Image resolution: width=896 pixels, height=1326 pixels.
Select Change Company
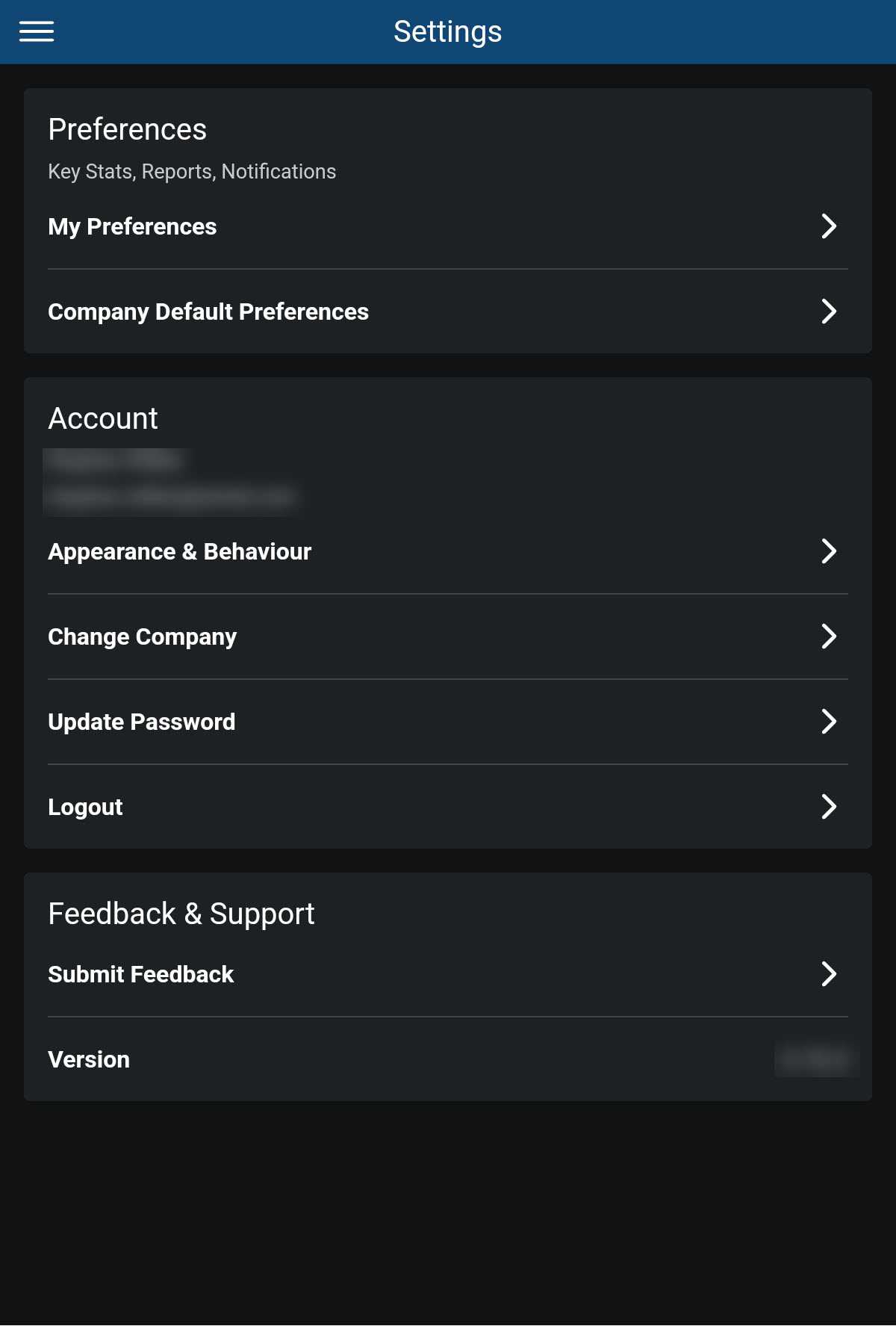pos(143,636)
